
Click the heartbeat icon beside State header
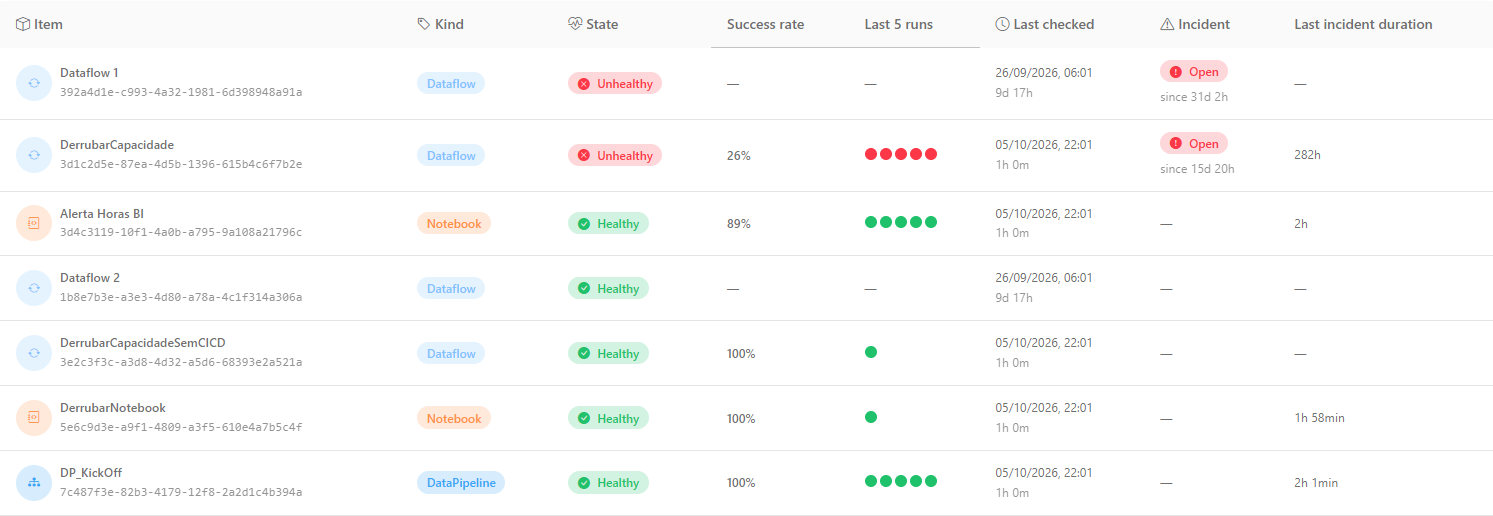point(575,24)
